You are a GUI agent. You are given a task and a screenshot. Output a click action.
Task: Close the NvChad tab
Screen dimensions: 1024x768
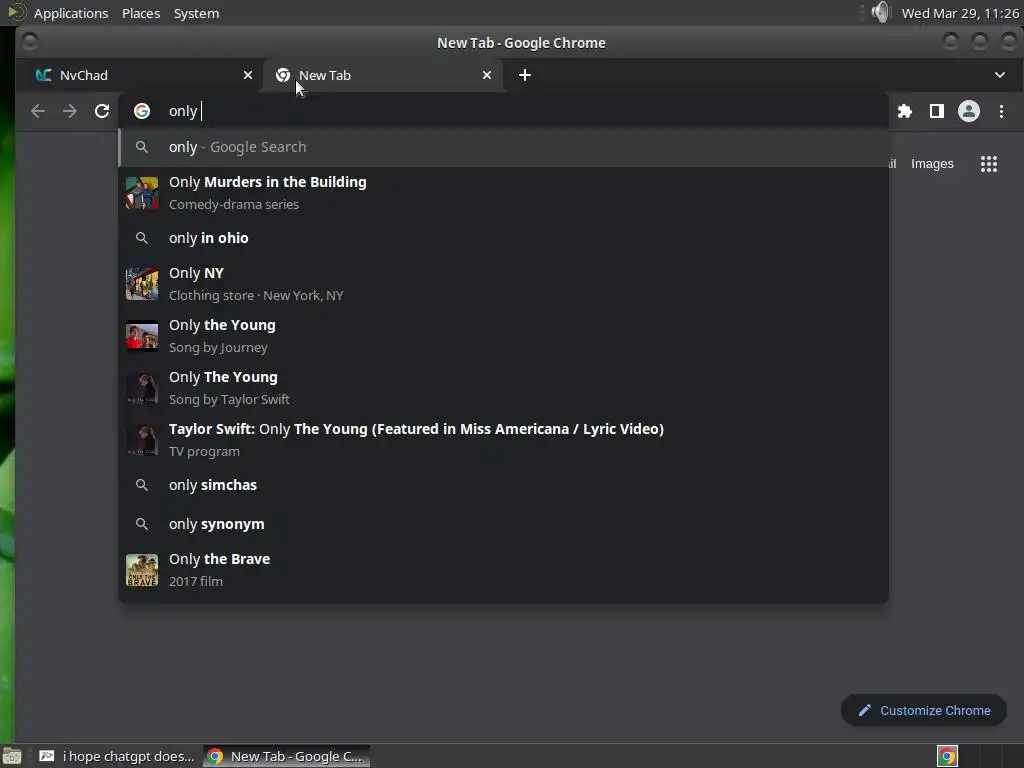(248, 75)
